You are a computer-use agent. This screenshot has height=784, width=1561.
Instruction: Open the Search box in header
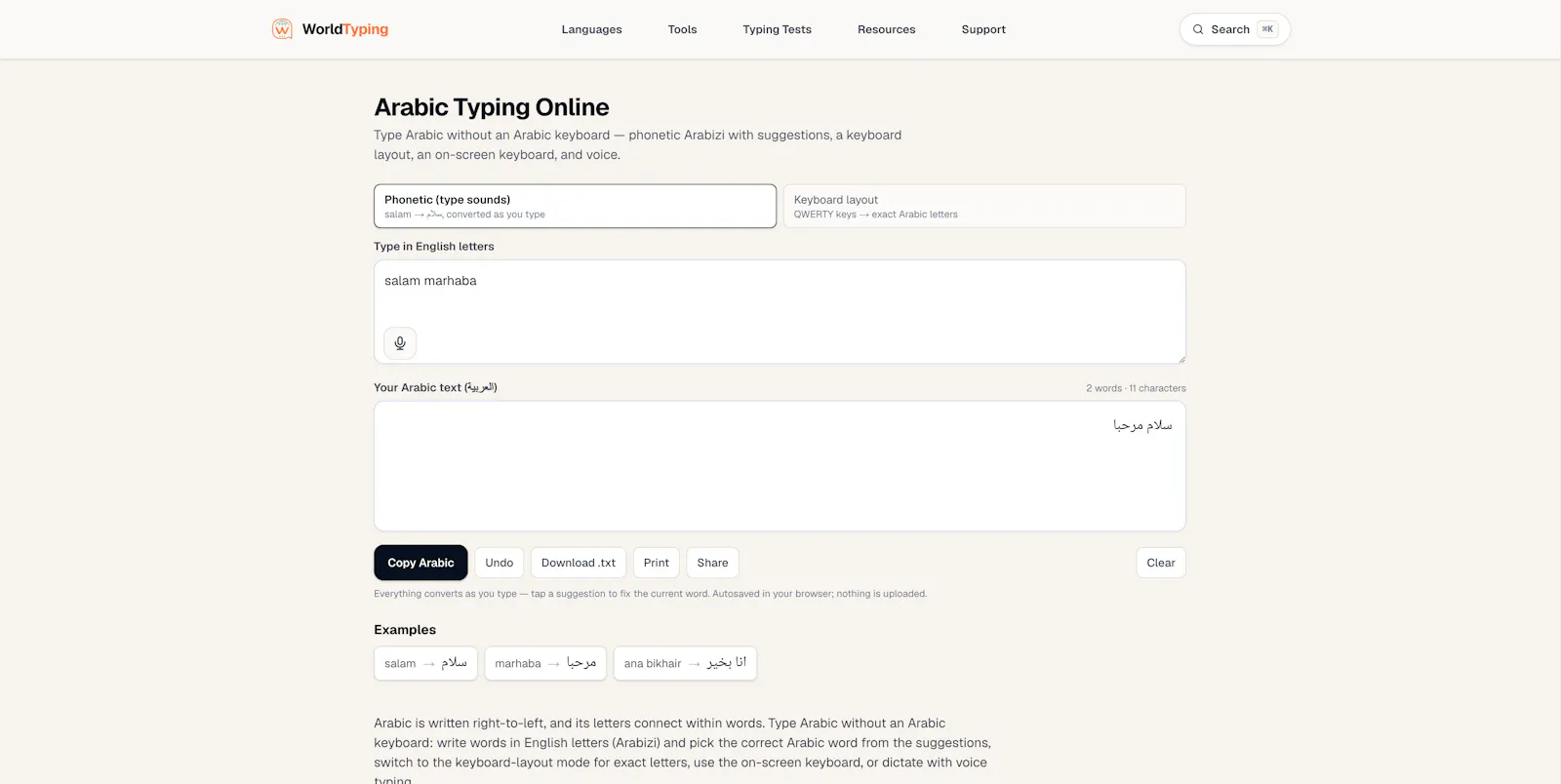point(1234,29)
